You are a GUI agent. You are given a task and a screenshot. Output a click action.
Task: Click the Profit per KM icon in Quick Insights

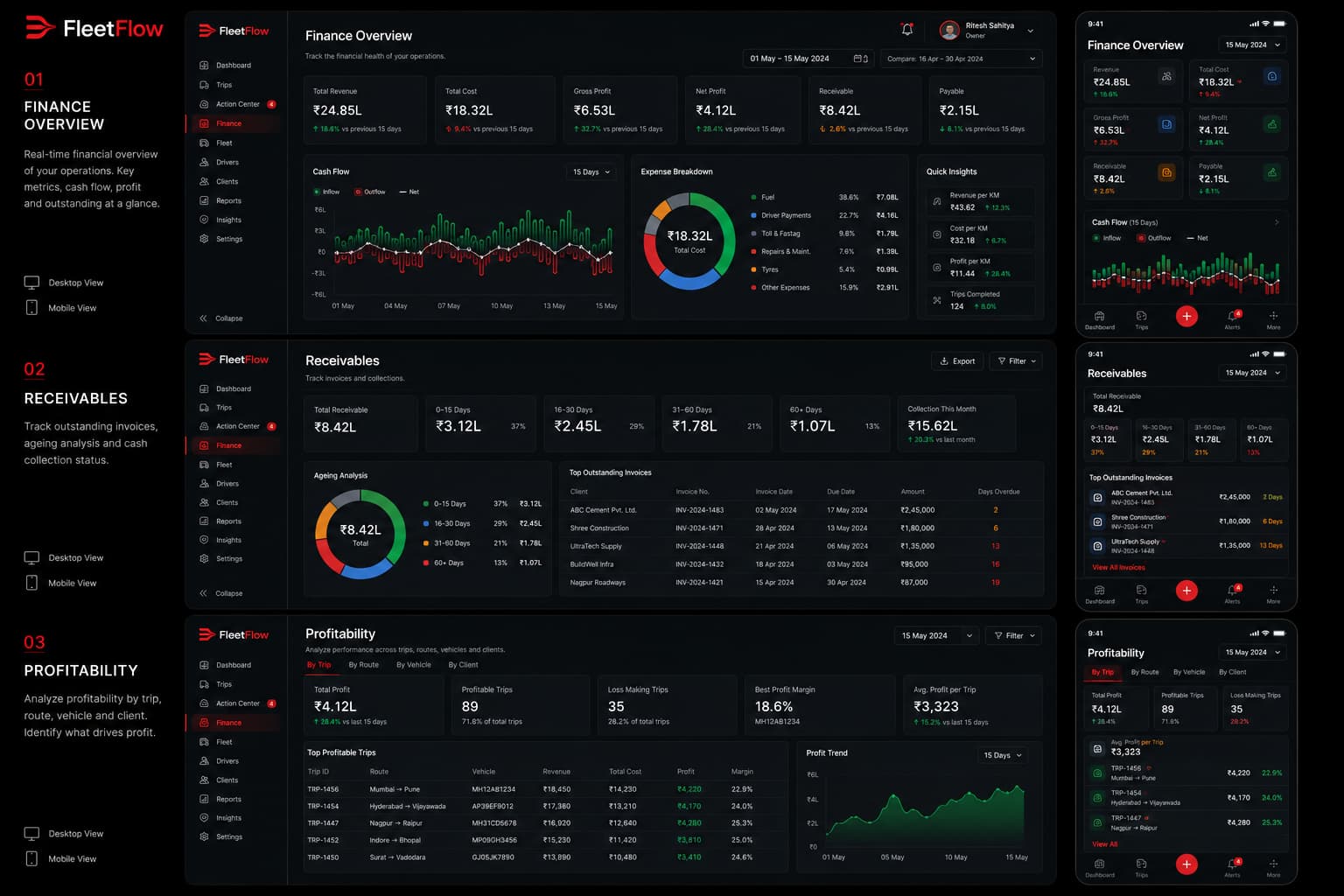pos(937,267)
